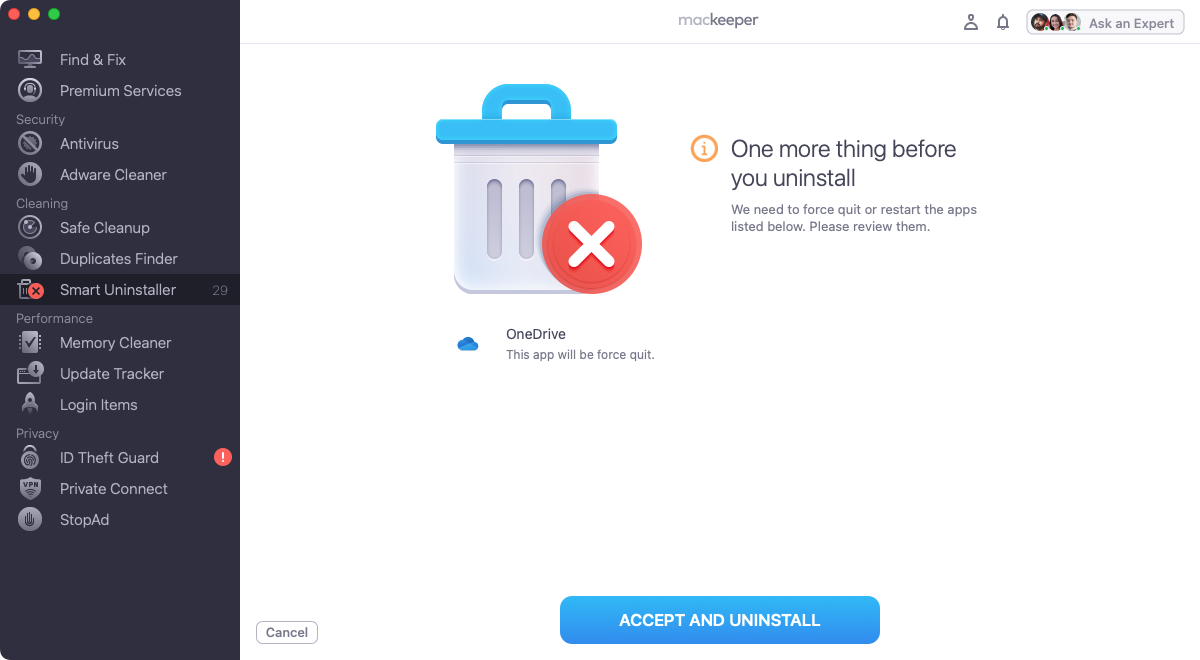
Task: Click the info icon next to uninstall warning
Action: 703,148
